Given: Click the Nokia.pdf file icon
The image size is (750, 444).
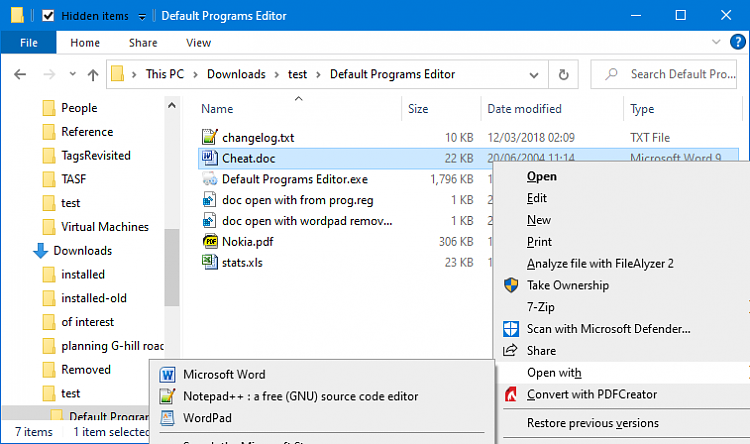Looking at the screenshot, I should coord(210,241).
